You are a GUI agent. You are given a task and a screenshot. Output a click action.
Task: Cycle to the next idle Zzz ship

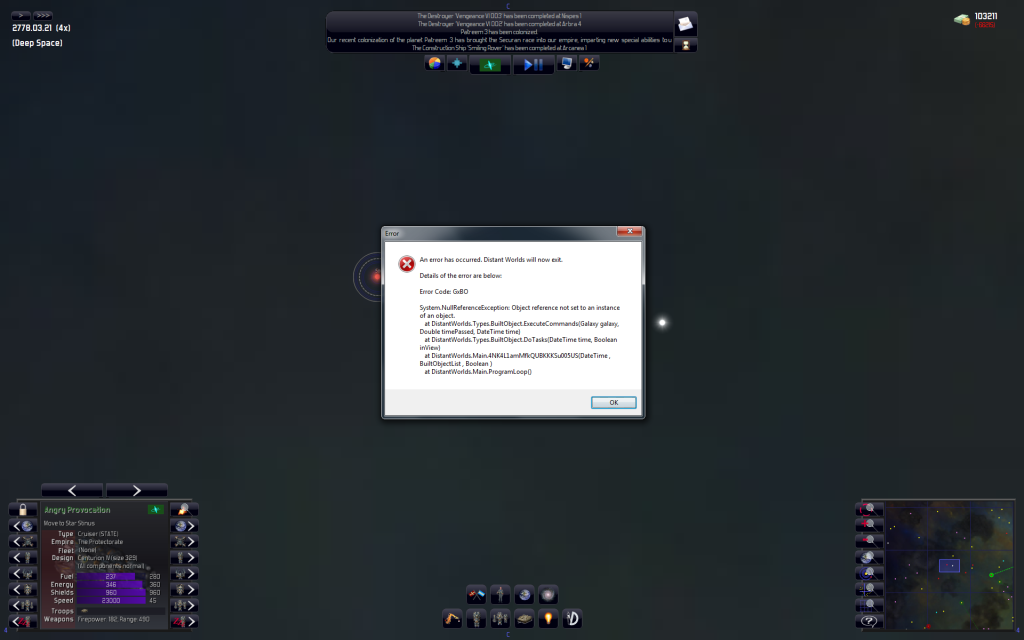(184, 621)
